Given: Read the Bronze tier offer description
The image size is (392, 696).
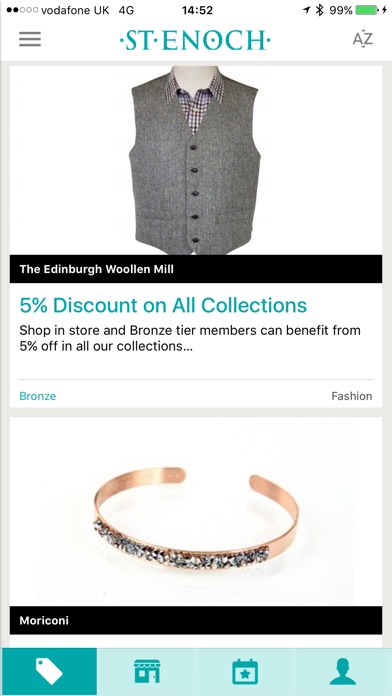Looking at the screenshot, I should click(190, 338).
